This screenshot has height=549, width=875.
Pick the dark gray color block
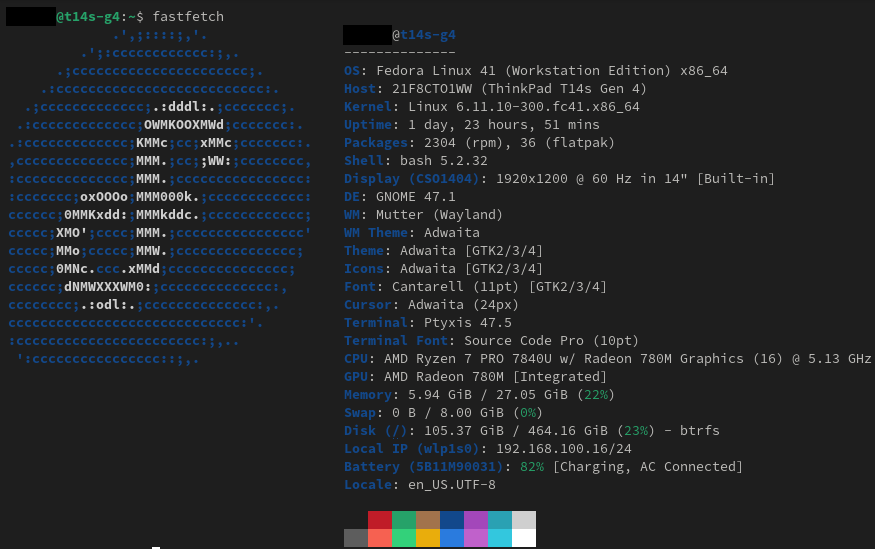click(x=355, y=538)
